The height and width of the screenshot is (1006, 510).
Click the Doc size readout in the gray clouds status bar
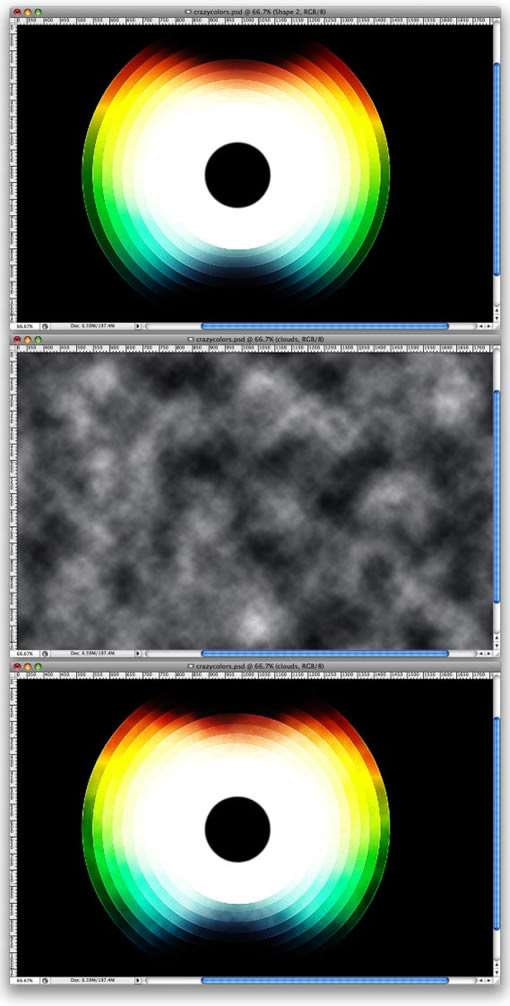(91, 653)
